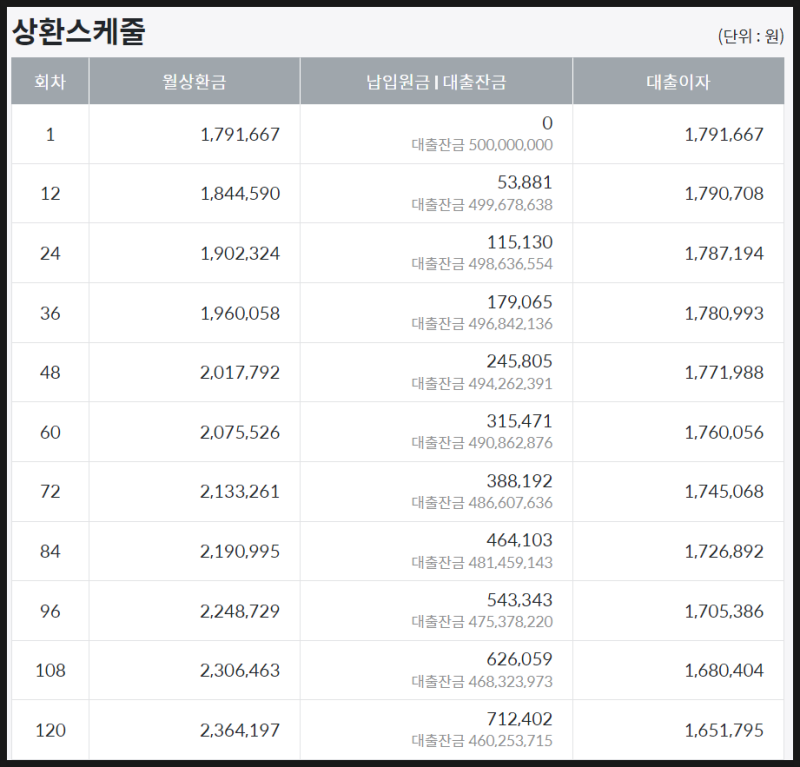Select round number 120 cell

click(x=50, y=730)
